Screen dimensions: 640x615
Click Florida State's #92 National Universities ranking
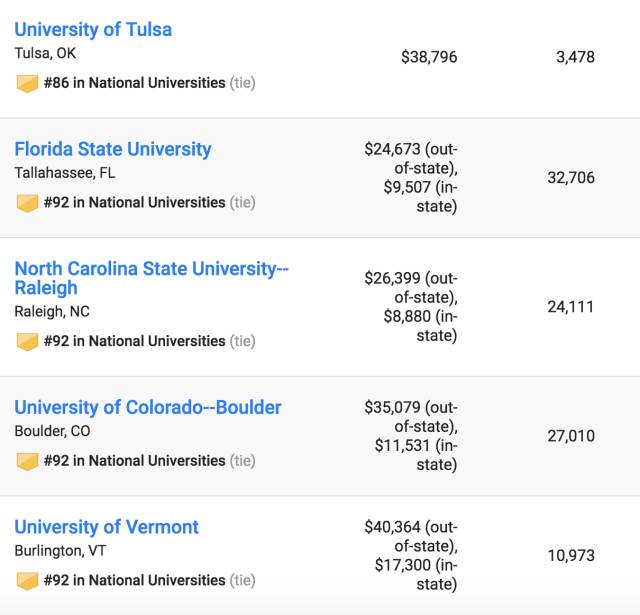(x=134, y=202)
